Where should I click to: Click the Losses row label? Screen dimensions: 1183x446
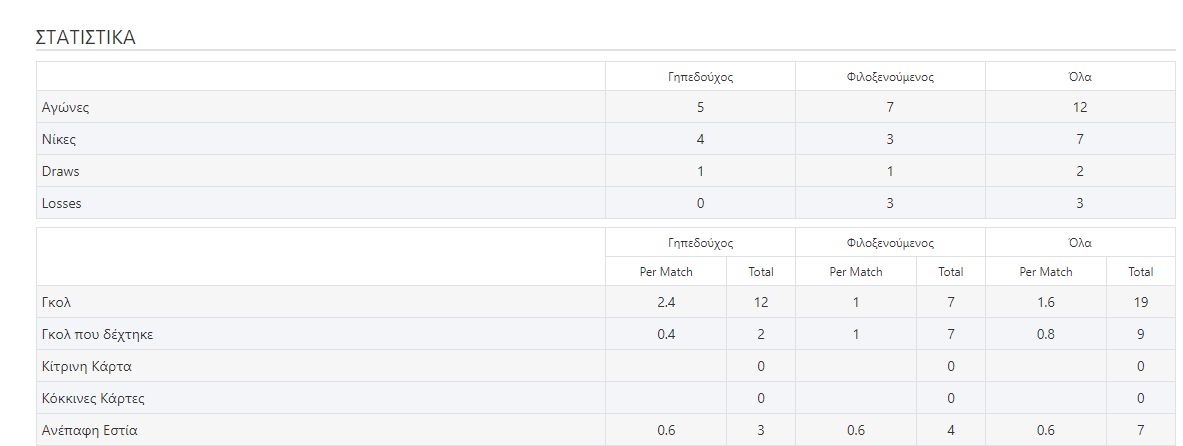click(x=62, y=203)
